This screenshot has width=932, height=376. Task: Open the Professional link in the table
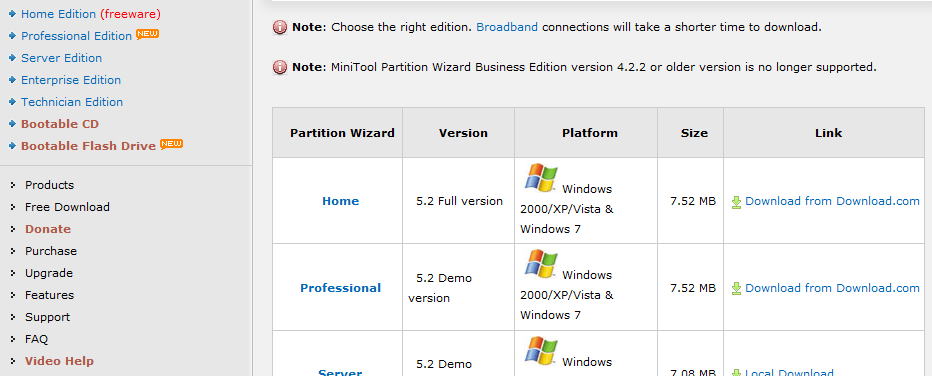tap(341, 288)
